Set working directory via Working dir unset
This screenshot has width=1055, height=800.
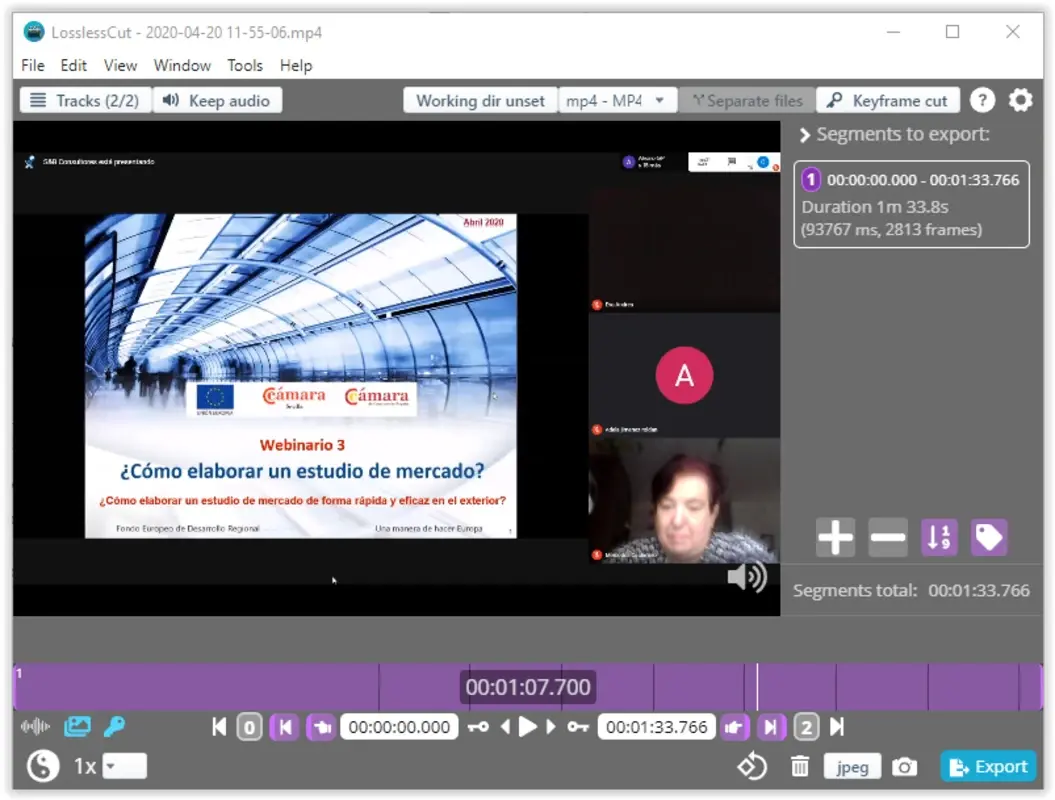(x=480, y=100)
